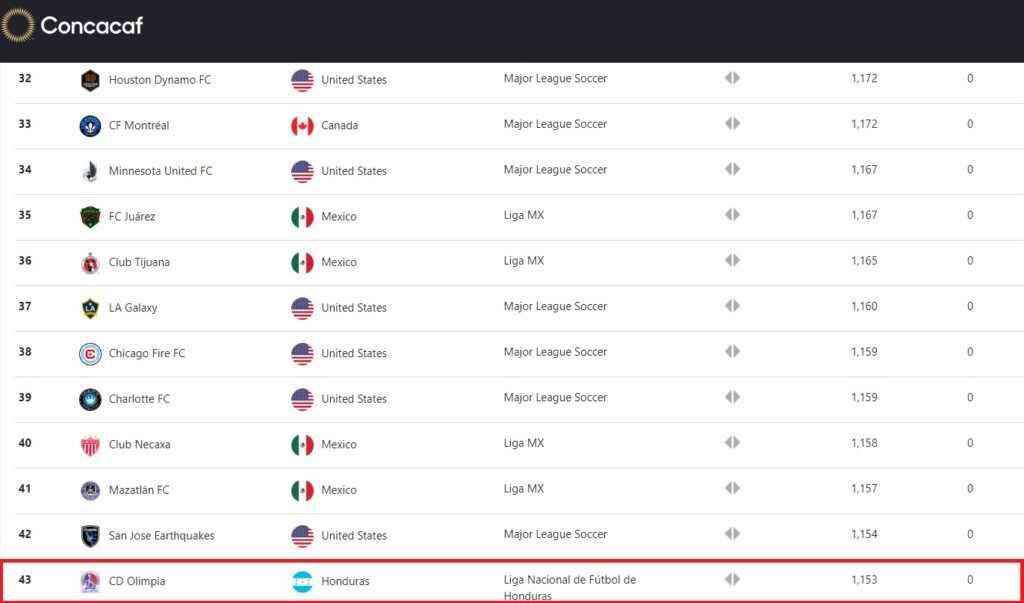The image size is (1024, 603).
Task: Click the Canada flag in CF Montréal row
Action: pos(302,126)
